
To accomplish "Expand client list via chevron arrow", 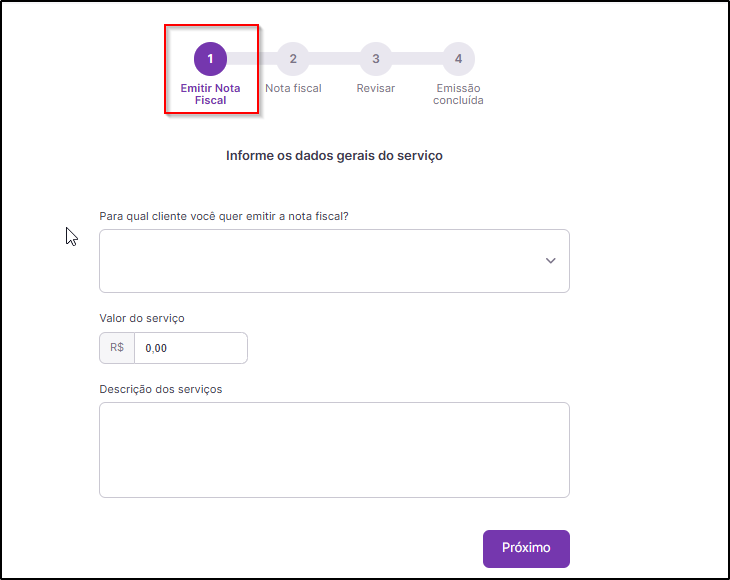I will (550, 261).
